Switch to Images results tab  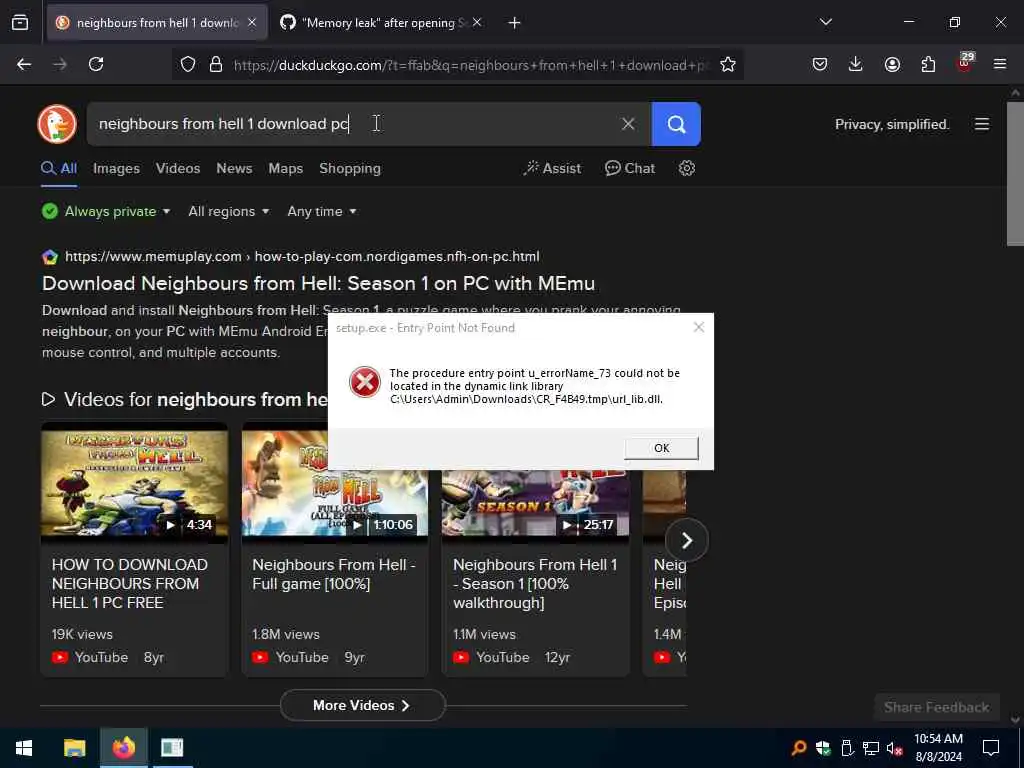pos(116,168)
